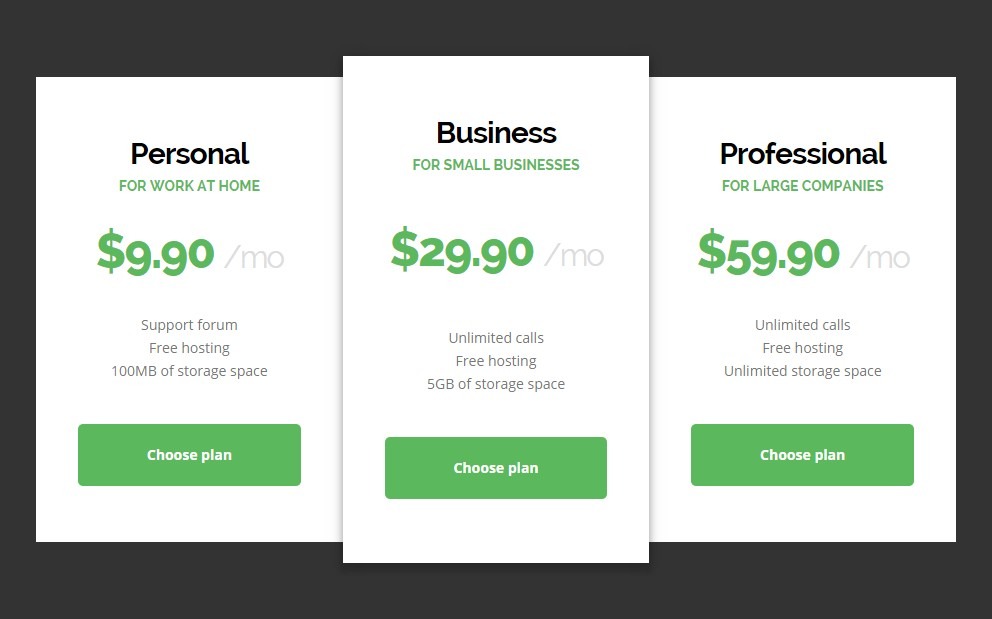The height and width of the screenshot is (619, 992).
Task: Select the Professional plan heading
Action: (x=803, y=154)
